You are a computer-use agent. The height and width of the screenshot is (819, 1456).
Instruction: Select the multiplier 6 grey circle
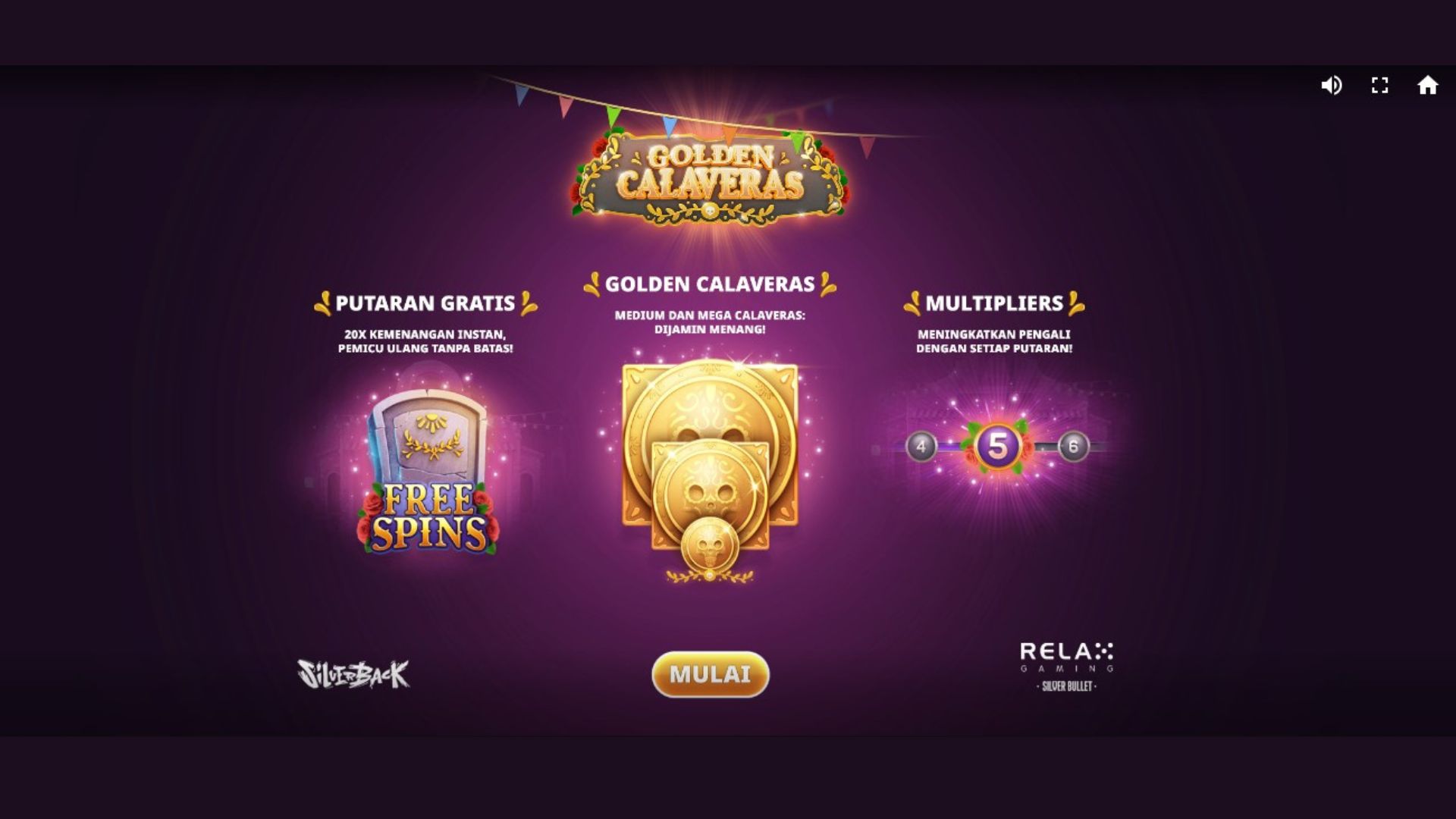click(x=1073, y=447)
